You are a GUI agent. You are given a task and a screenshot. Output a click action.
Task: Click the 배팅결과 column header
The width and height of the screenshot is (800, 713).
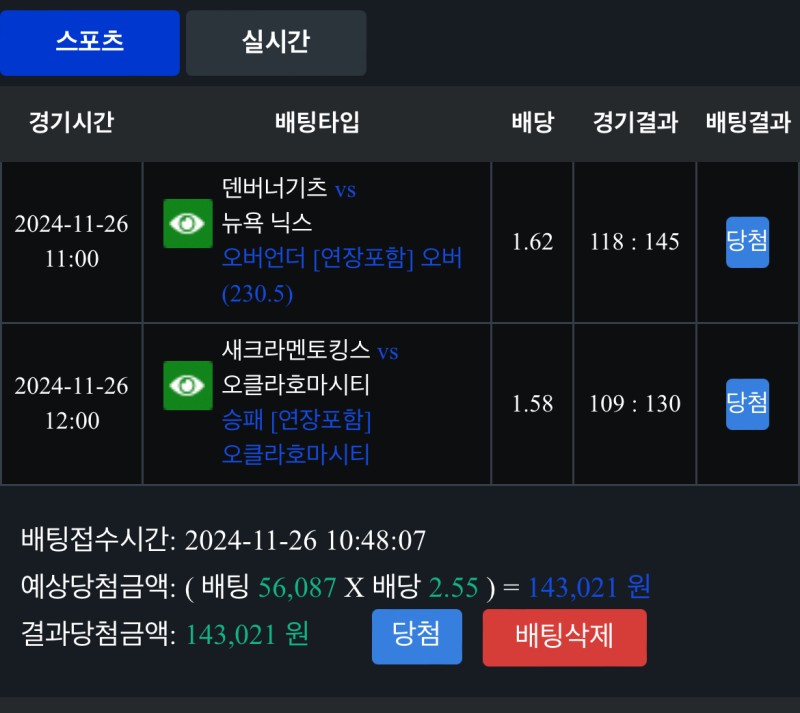748,123
